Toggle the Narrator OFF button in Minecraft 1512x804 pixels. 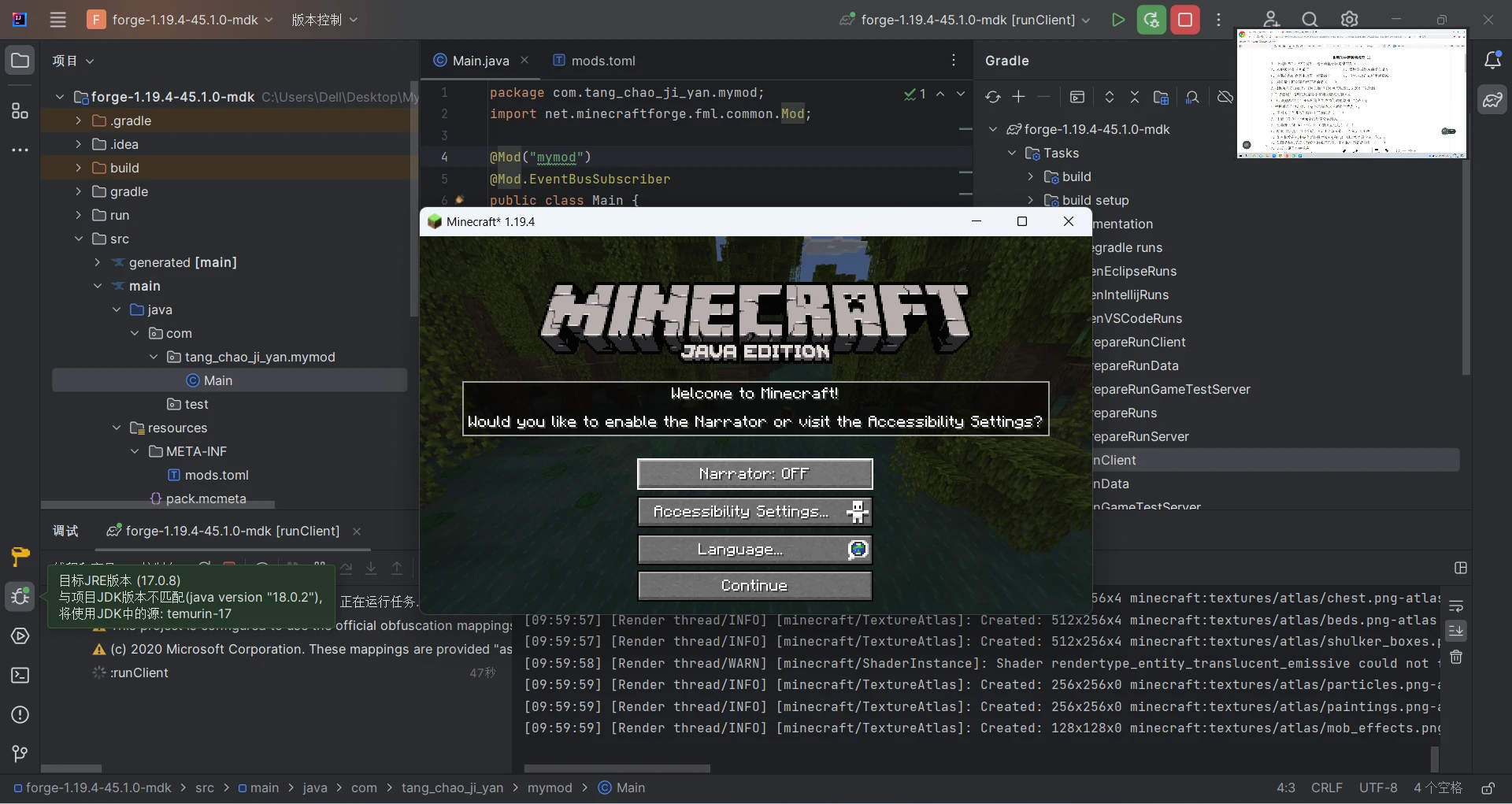(754, 474)
